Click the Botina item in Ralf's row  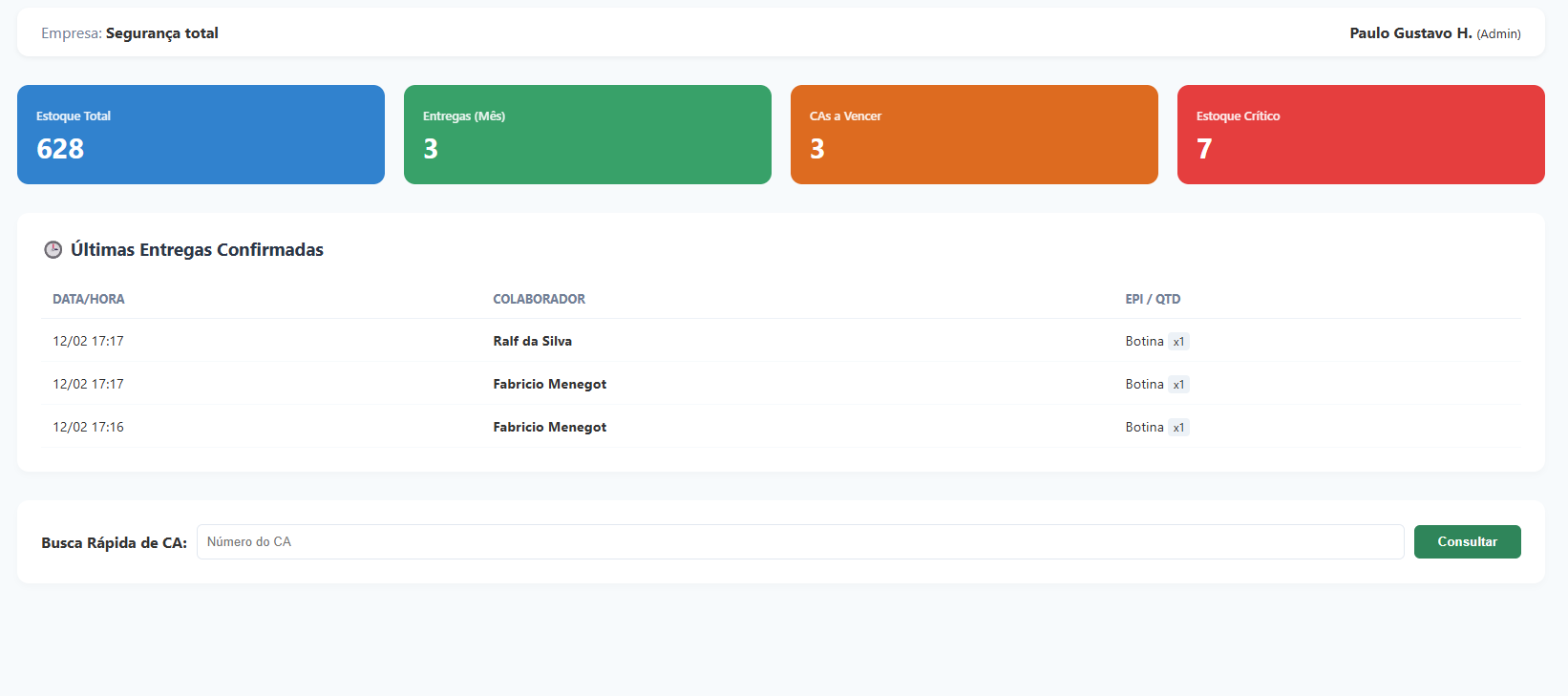tap(1144, 341)
